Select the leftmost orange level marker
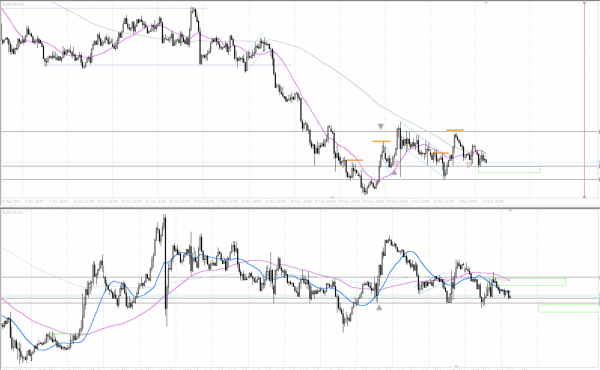Screen dimensions: 600x370 pyautogui.click(x=354, y=160)
